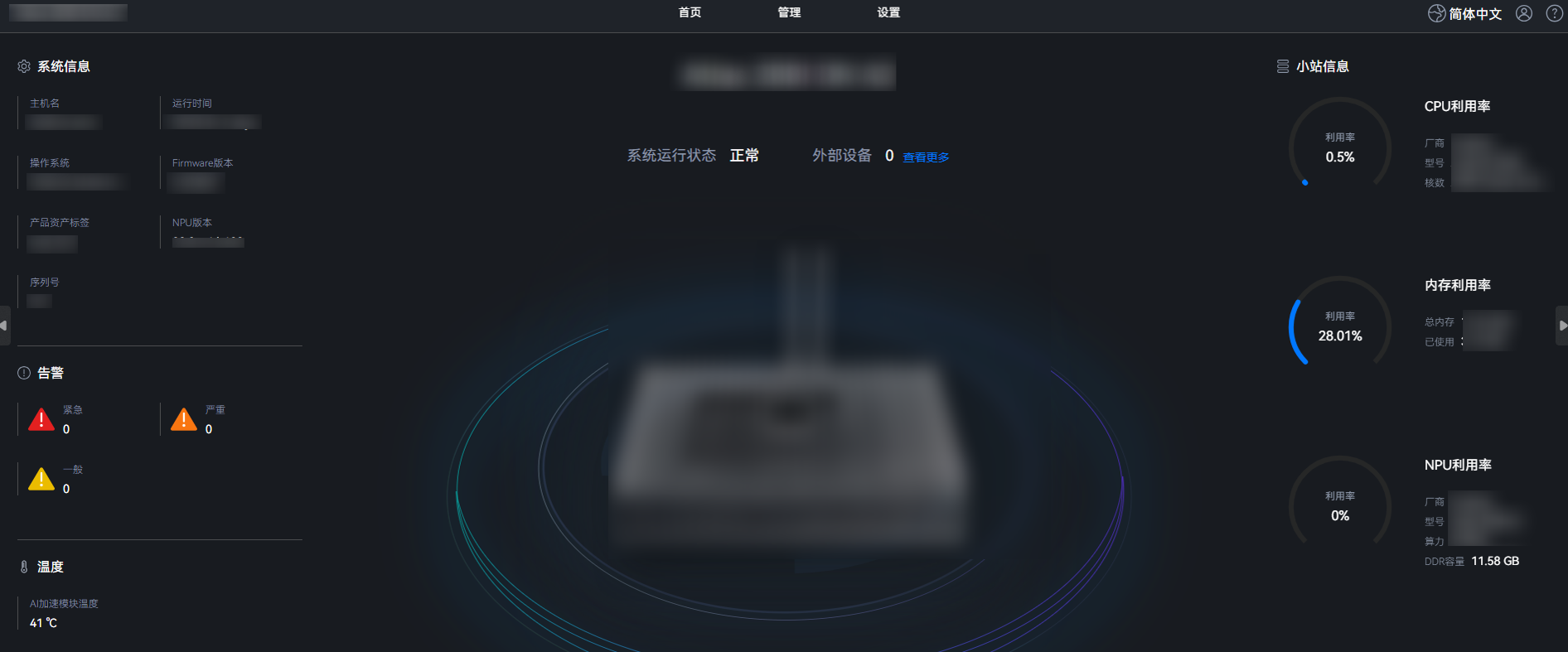This screenshot has width=1568, height=652.
Task: Open the 设置 menu tab
Action: click(888, 12)
